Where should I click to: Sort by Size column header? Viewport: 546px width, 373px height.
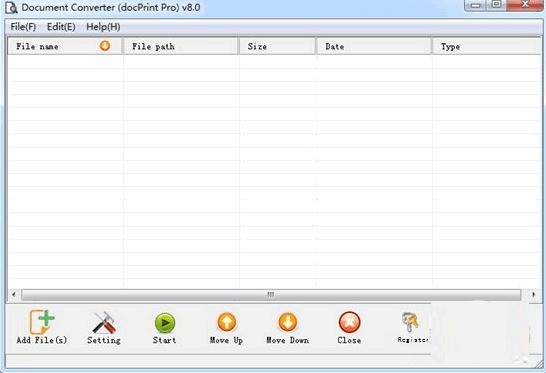coord(278,46)
